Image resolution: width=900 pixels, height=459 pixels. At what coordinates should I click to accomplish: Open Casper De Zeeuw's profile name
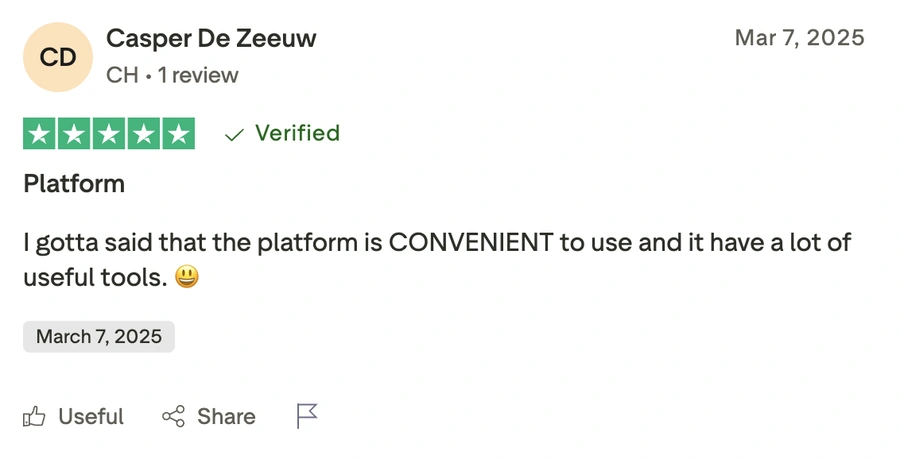[x=211, y=39]
